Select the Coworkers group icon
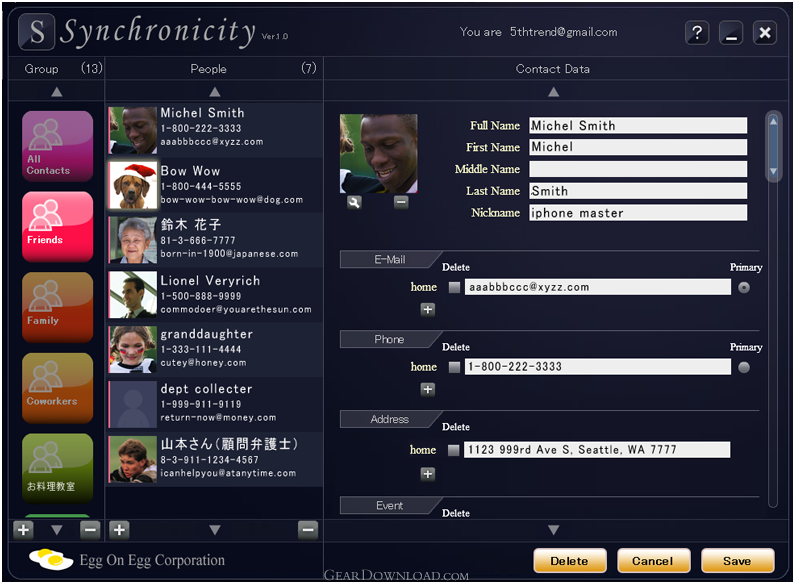This screenshot has height=584, width=795. [57, 388]
